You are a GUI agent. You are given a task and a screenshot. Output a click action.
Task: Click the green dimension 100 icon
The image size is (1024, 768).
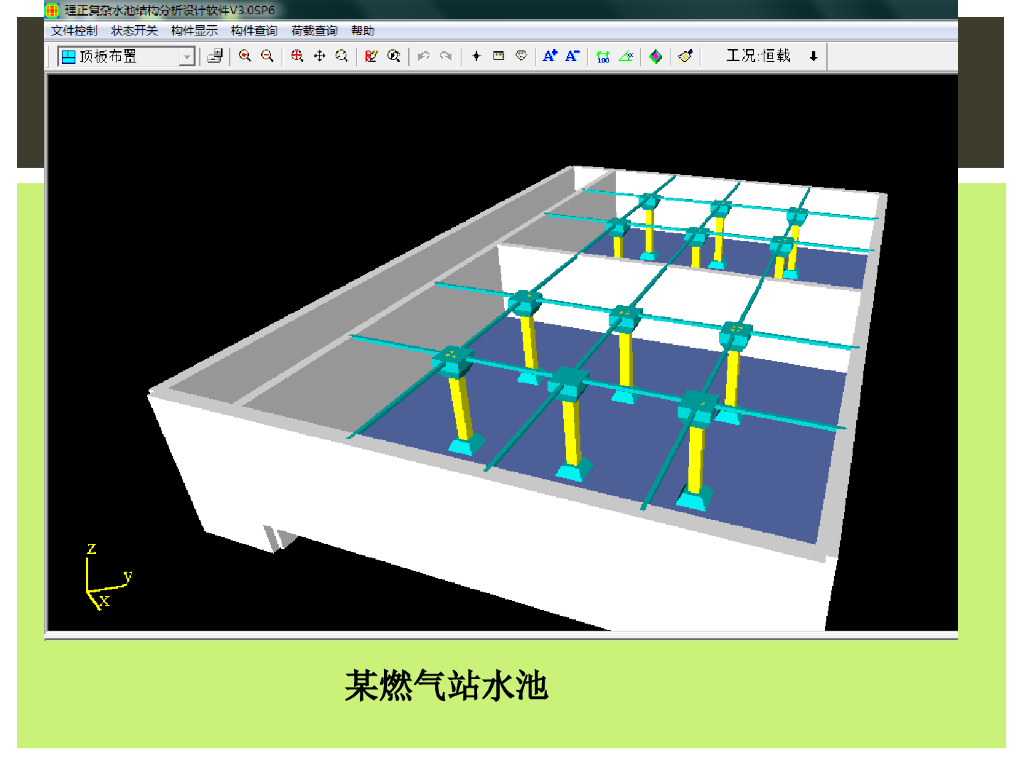(603, 57)
